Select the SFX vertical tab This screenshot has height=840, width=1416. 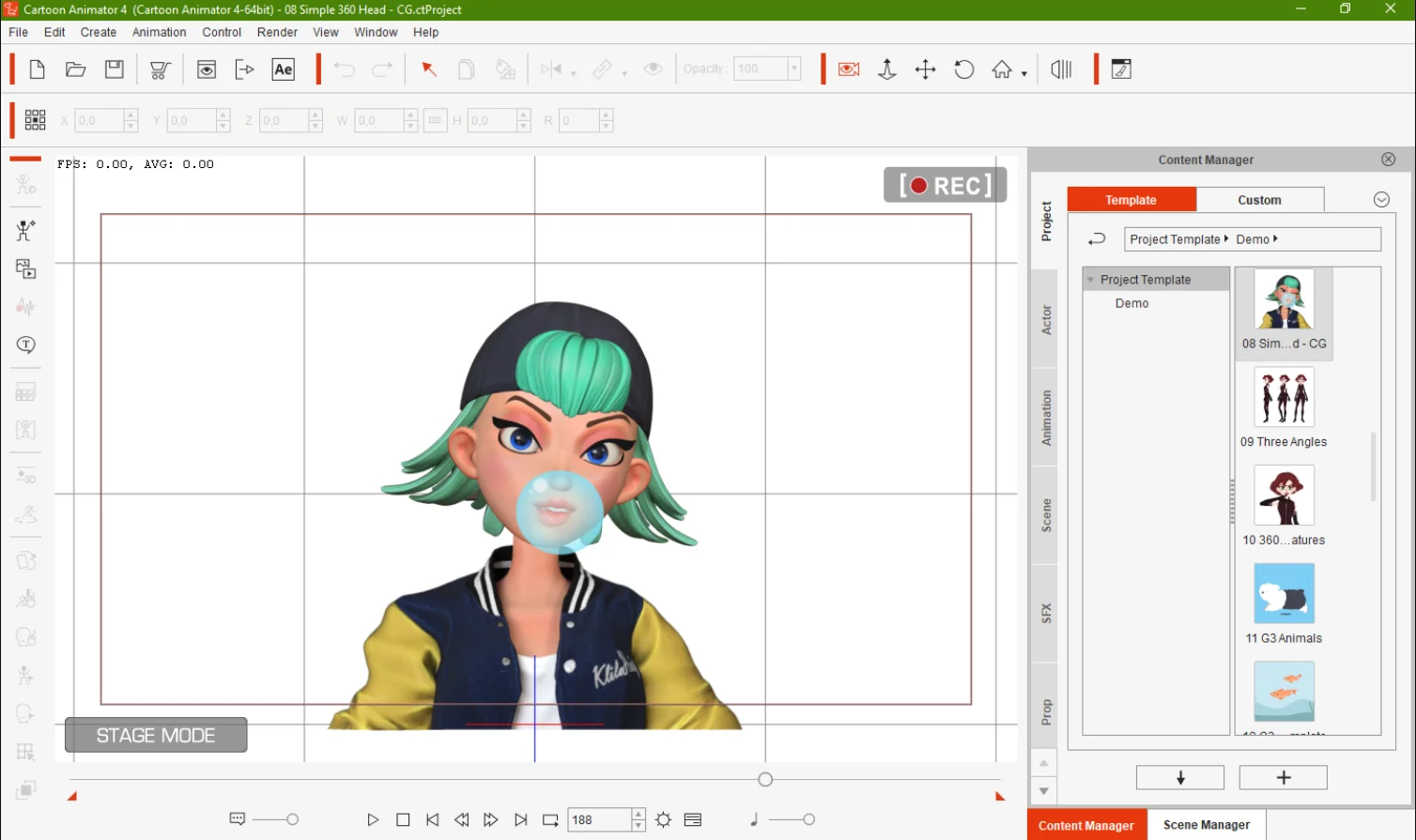click(1046, 614)
